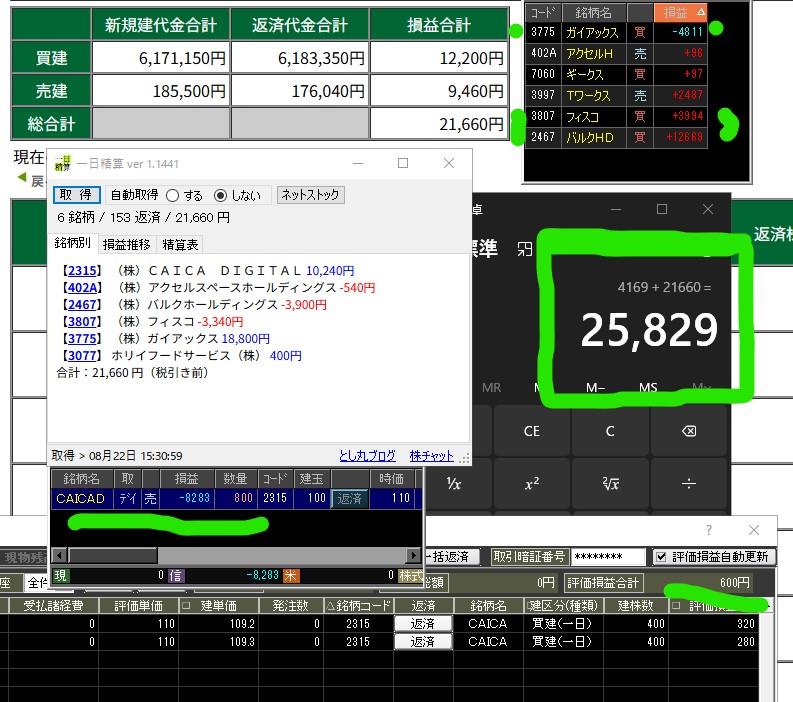Screen dimensions: 793x702
Task: Click calculator x squared button
Action: (532, 484)
